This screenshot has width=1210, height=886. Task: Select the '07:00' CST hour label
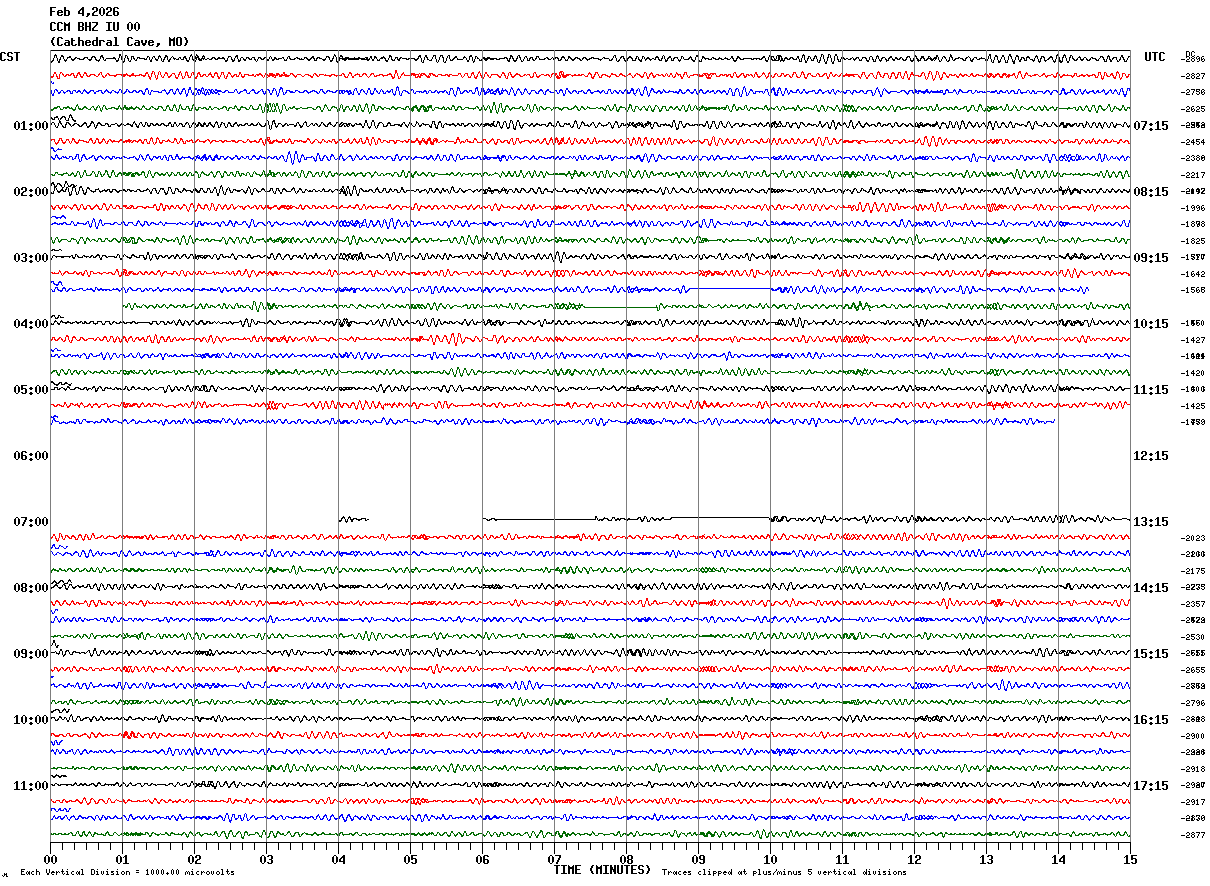(x=31, y=522)
